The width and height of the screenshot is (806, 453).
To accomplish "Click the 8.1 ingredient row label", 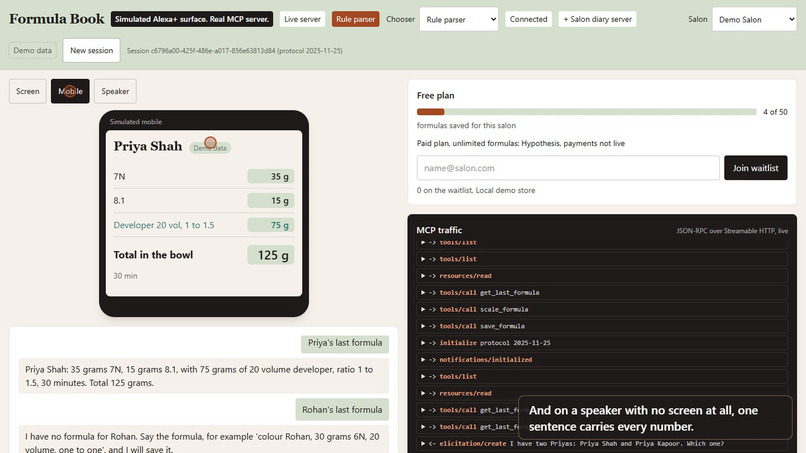I will [x=119, y=201].
